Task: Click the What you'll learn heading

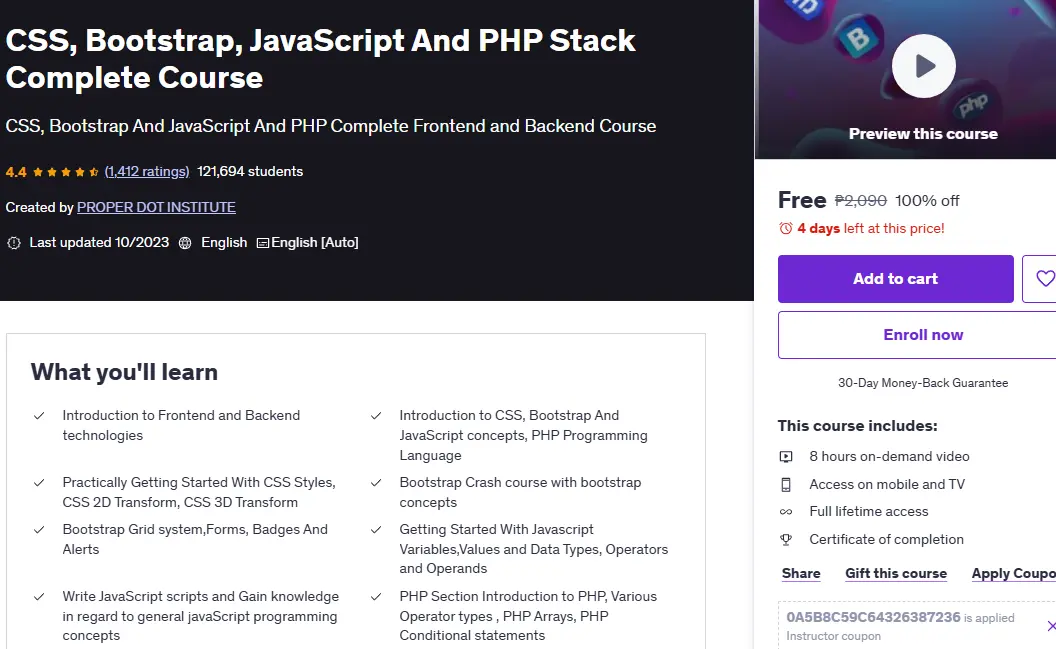Action: (x=124, y=372)
